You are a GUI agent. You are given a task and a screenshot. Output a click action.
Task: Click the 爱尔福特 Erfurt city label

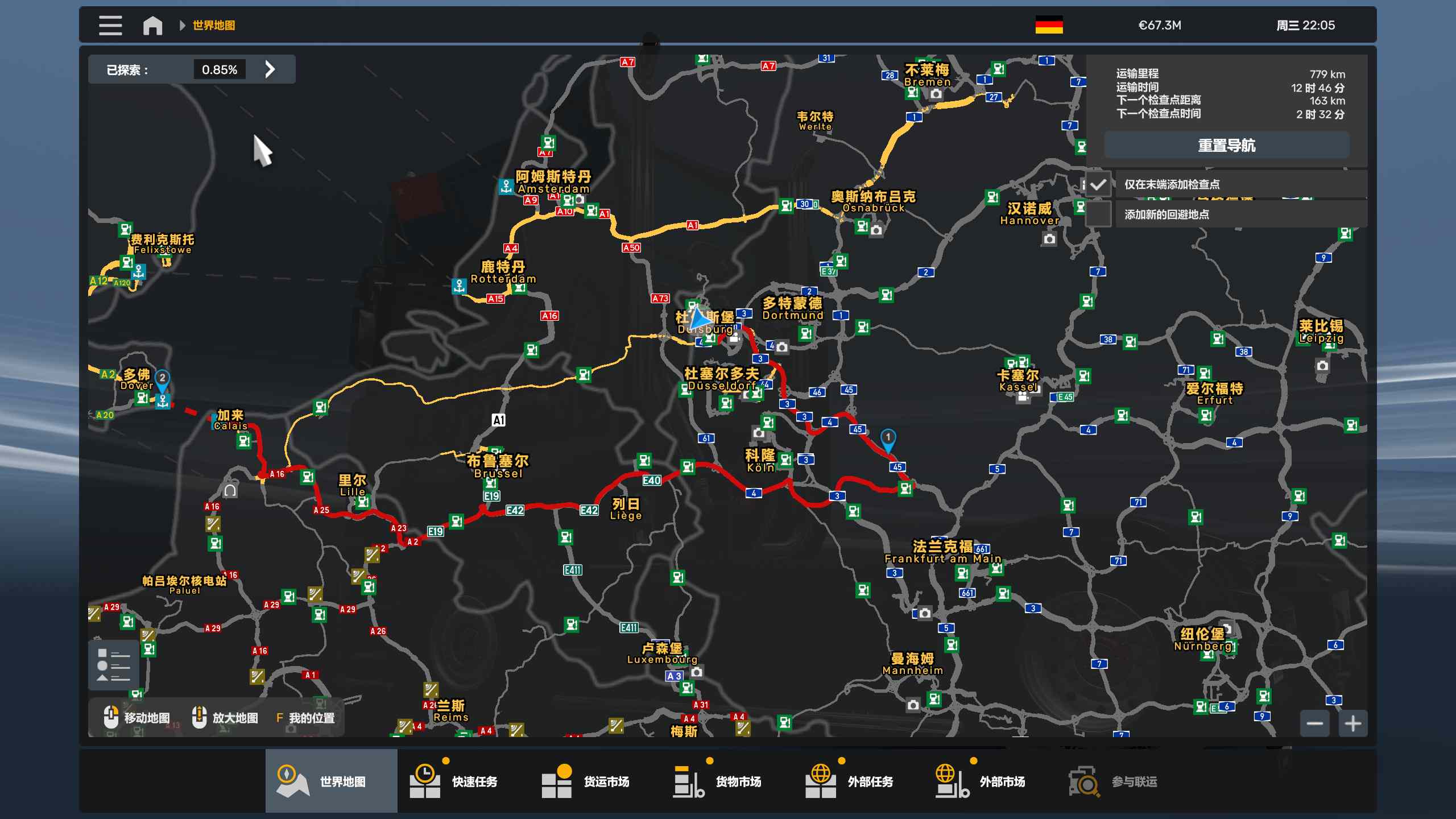(1215, 394)
